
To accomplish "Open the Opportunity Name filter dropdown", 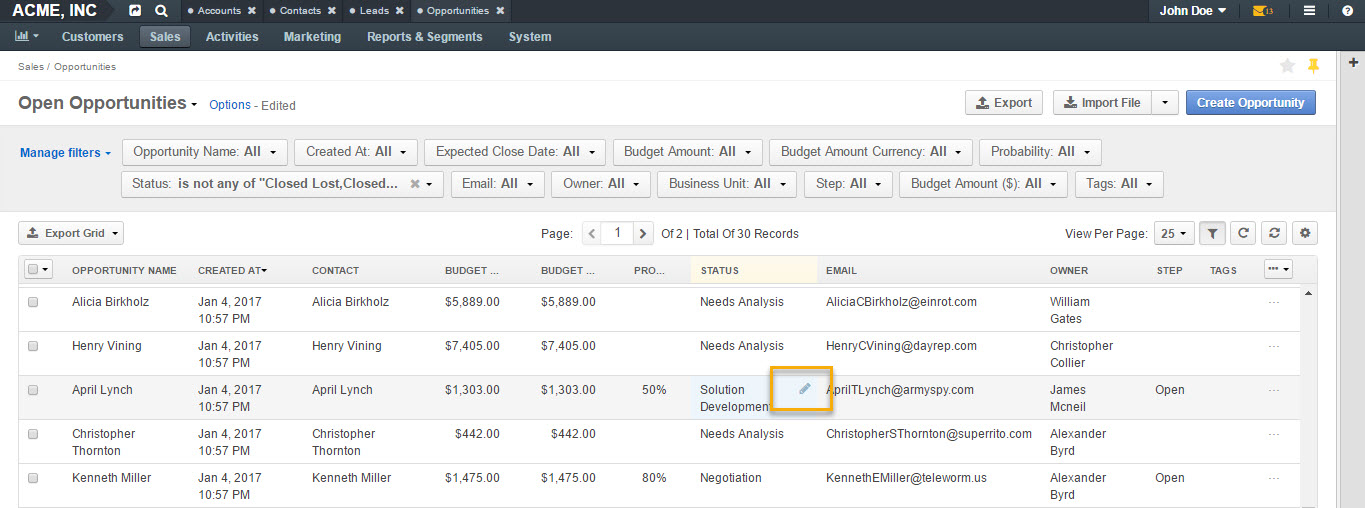I will [x=205, y=152].
